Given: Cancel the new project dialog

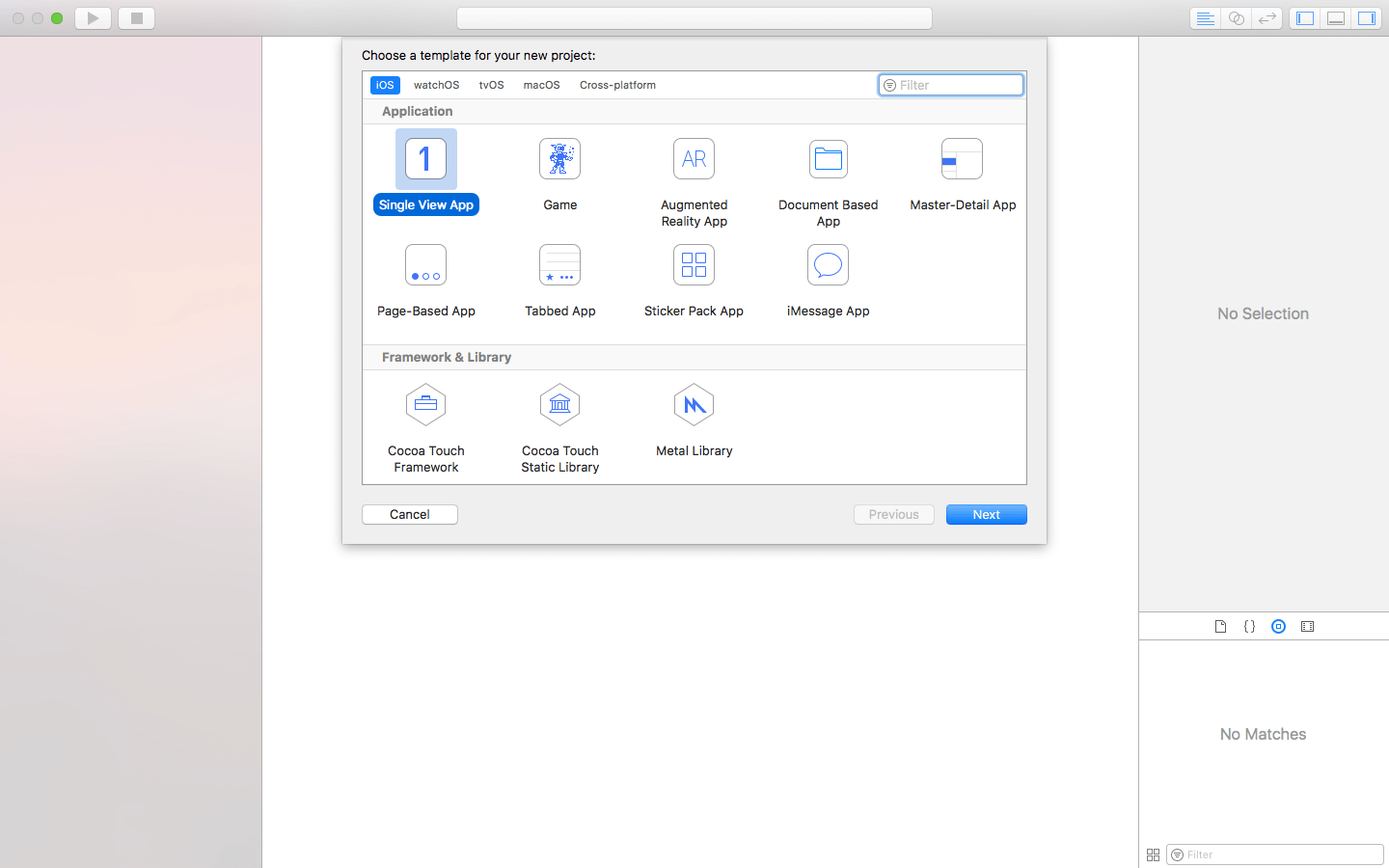Looking at the screenshot, I should [409, 515].
